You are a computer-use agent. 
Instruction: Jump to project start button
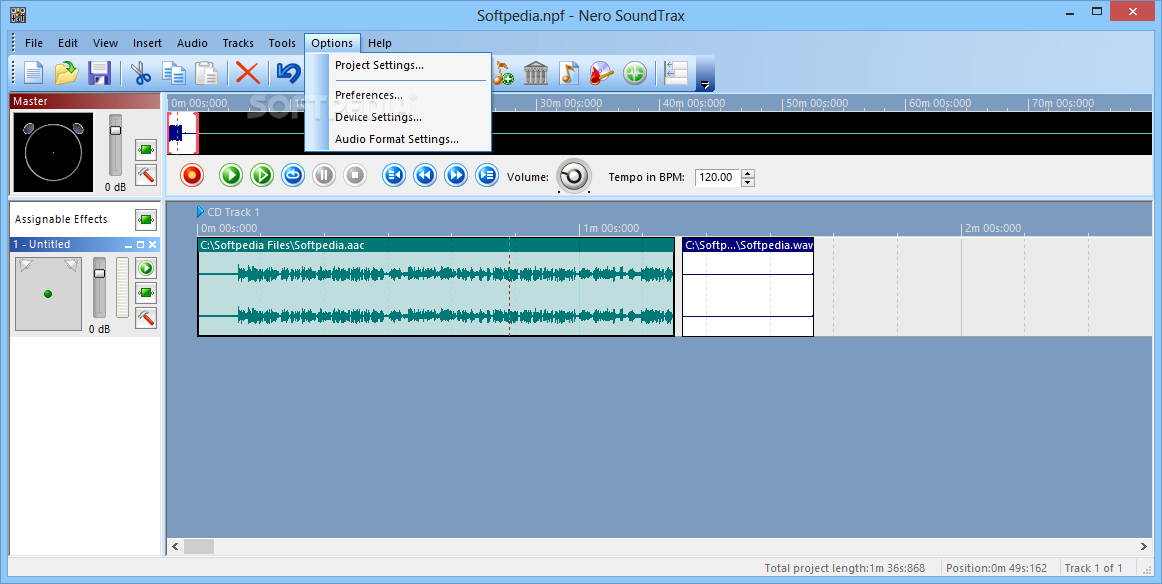click(394, 175)
